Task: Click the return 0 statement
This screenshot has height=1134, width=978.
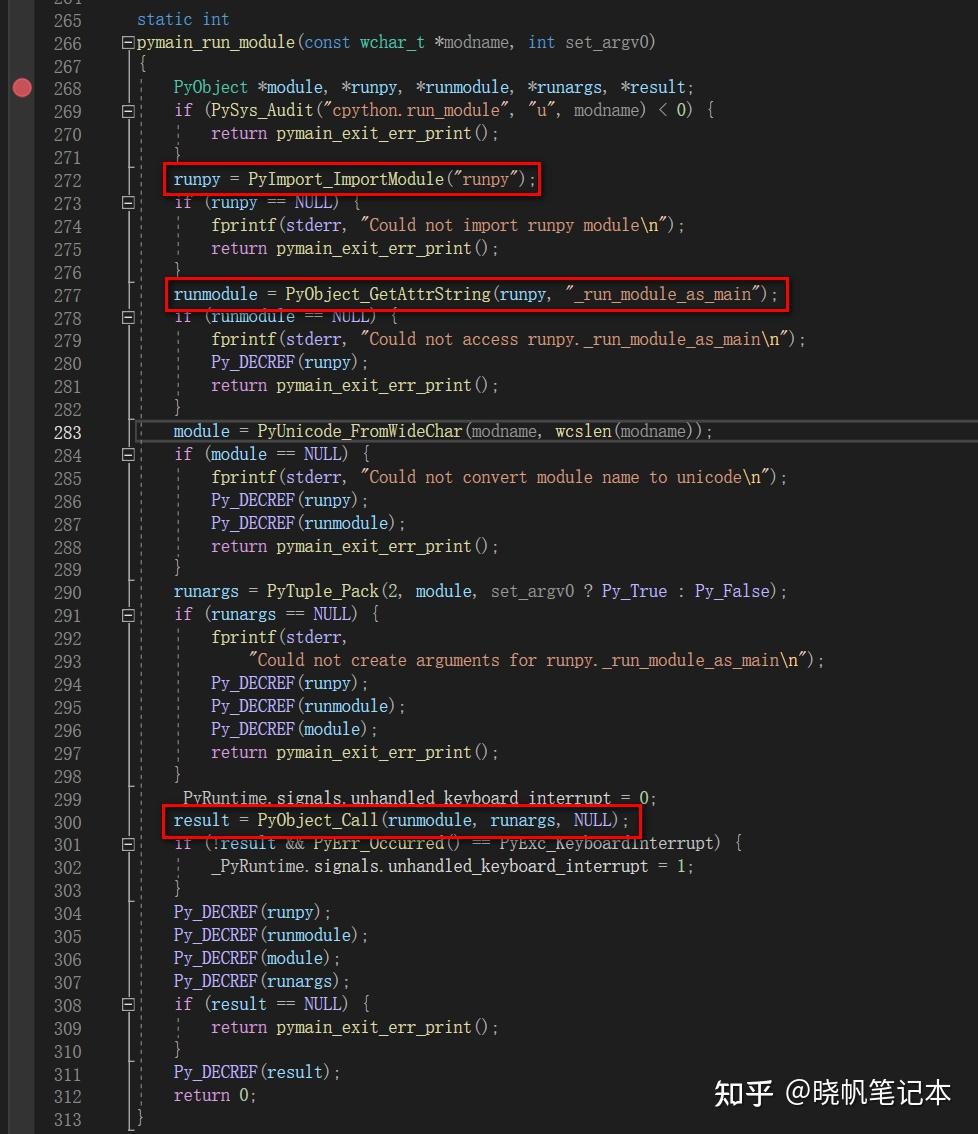Action: (x=212, y=1095)
